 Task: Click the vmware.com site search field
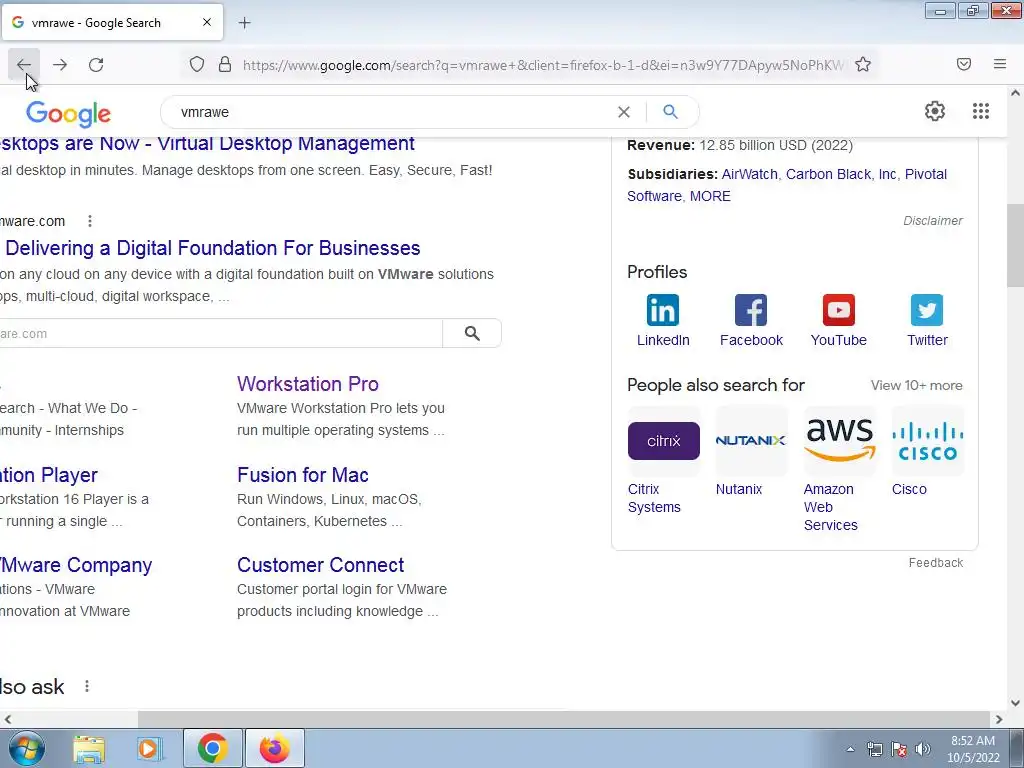pyautogui.click(x=221, y=333)
